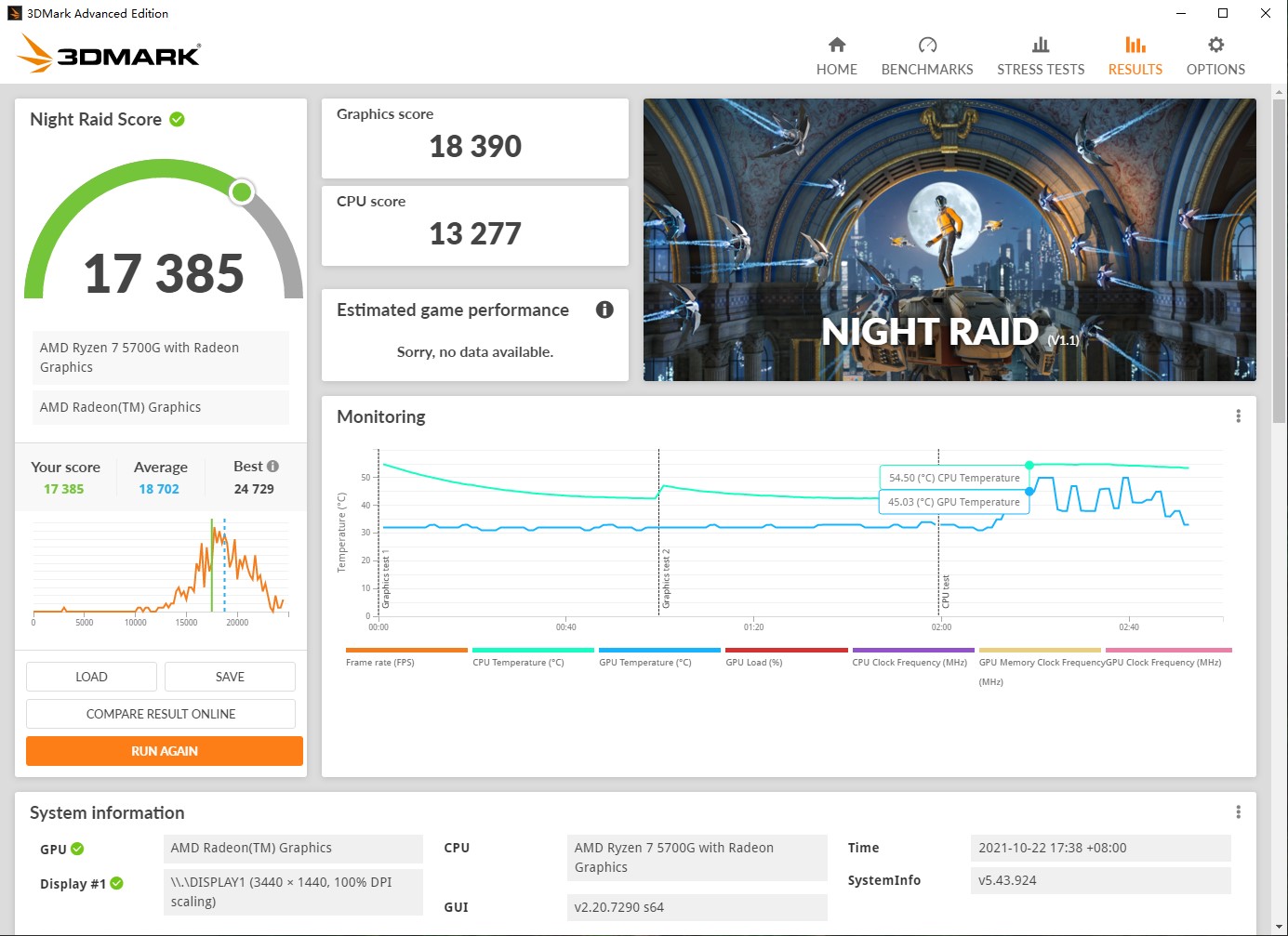Click the Night Raid benchmark image
The image size is (1288, 936).
point(949,240)
